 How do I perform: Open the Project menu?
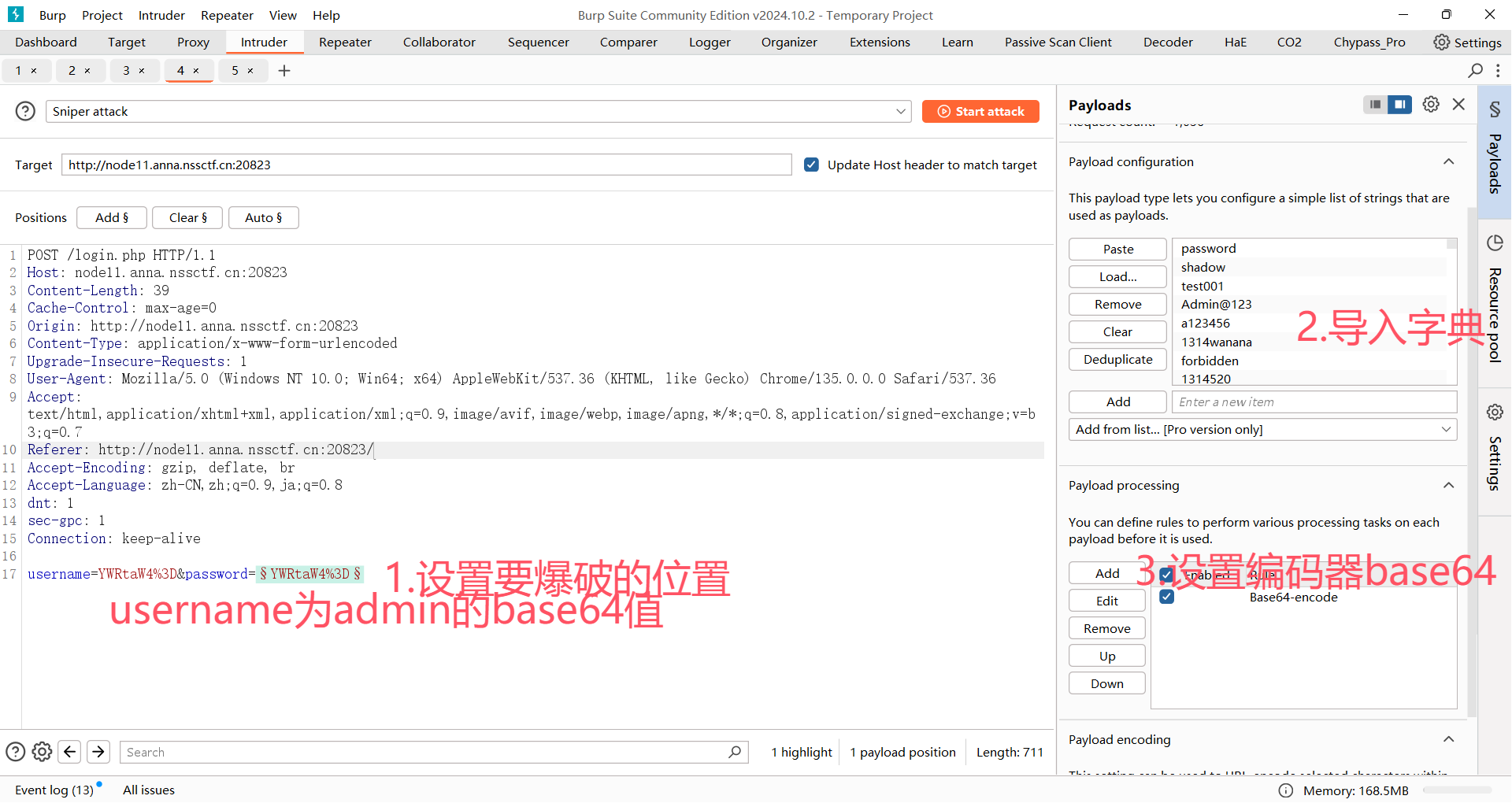(102, 15)
